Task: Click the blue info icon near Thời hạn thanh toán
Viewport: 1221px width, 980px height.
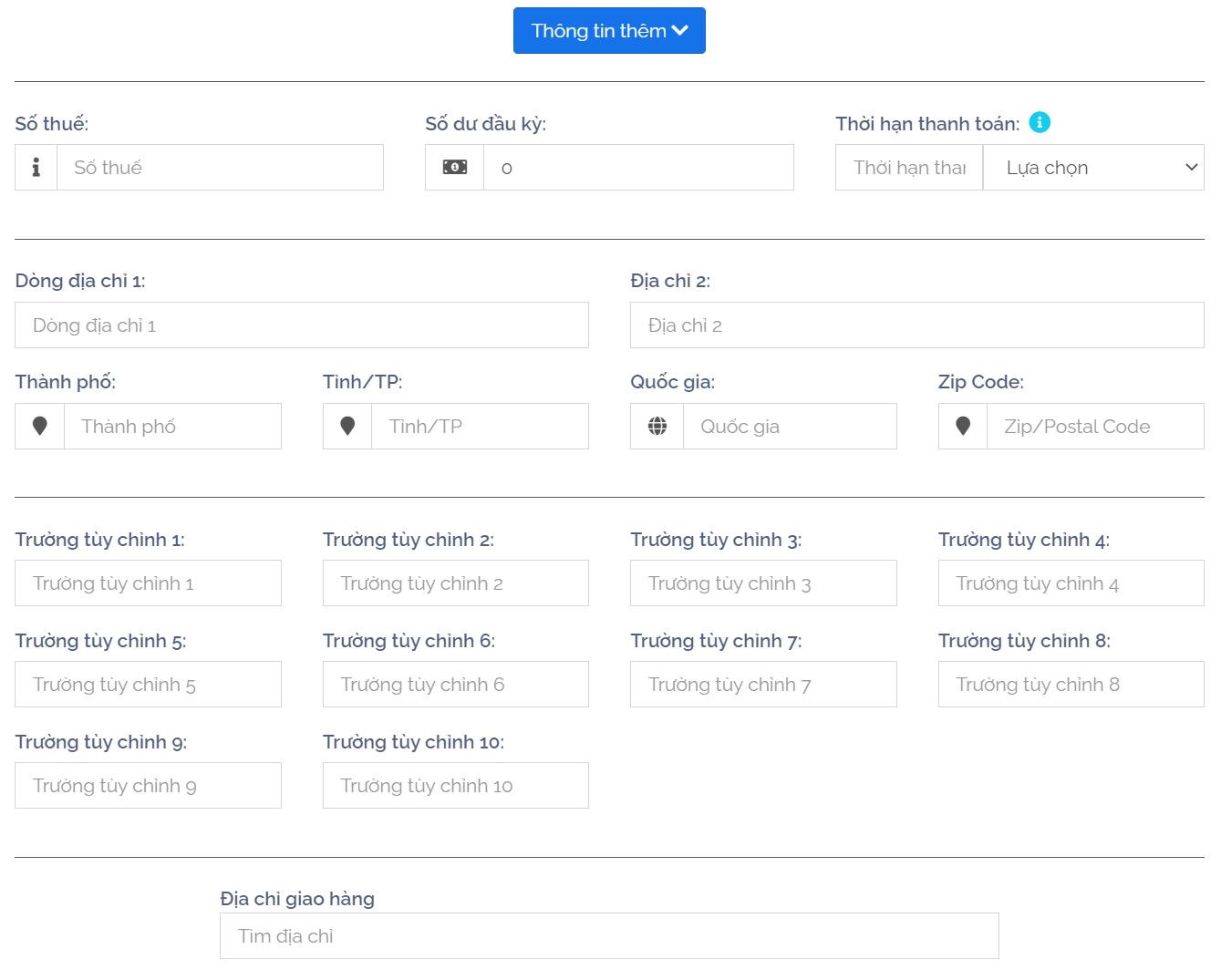Action: [x=1040, y=122]
